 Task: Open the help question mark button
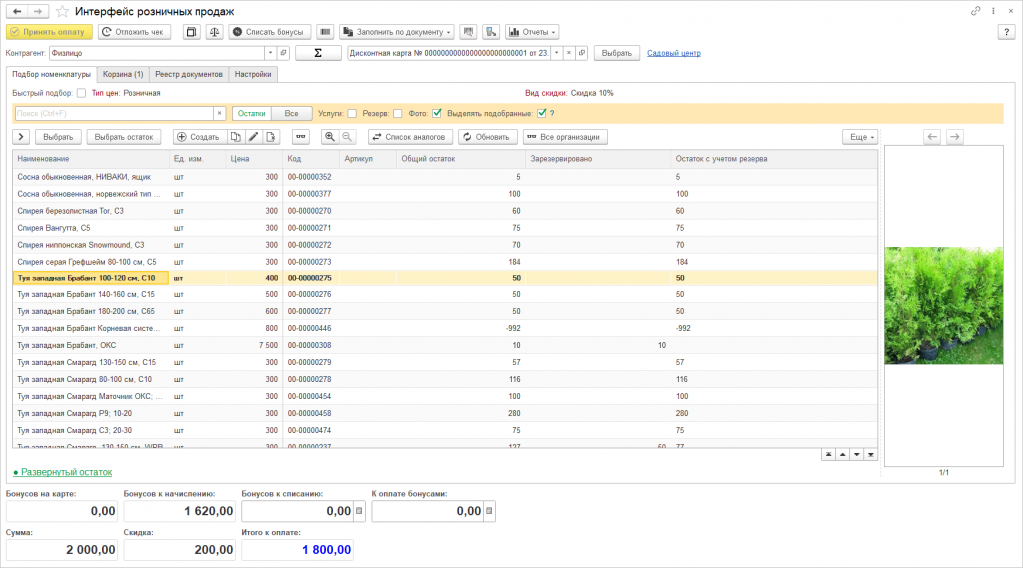[x=1006, y=32]
